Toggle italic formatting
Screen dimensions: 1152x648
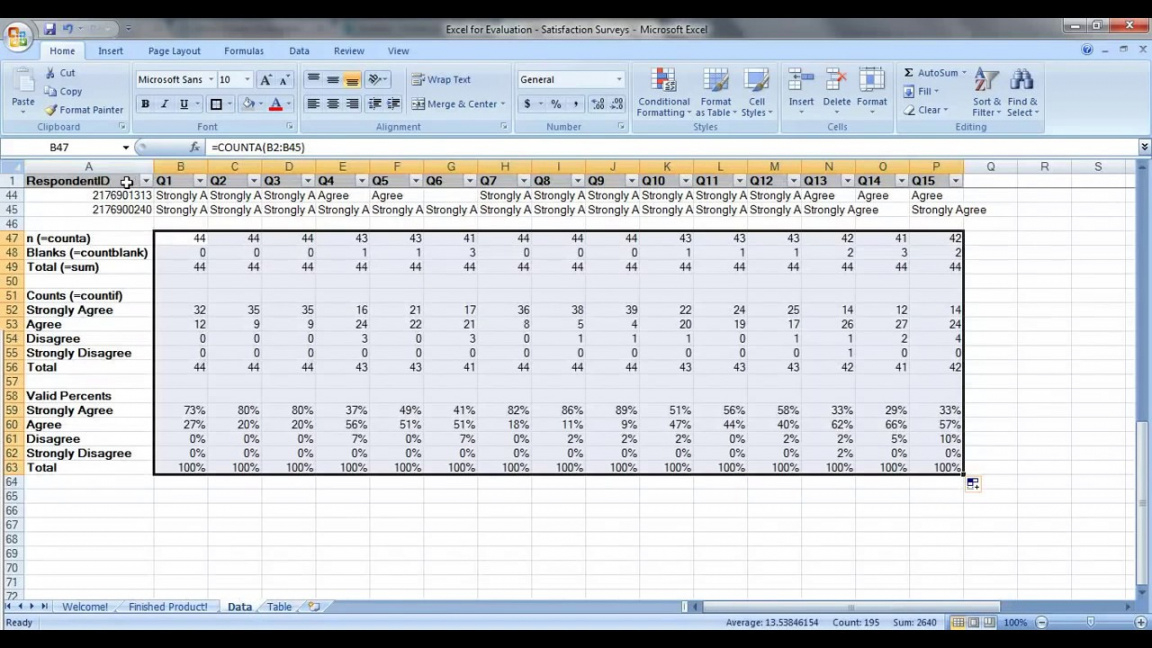tap(164, 104)
